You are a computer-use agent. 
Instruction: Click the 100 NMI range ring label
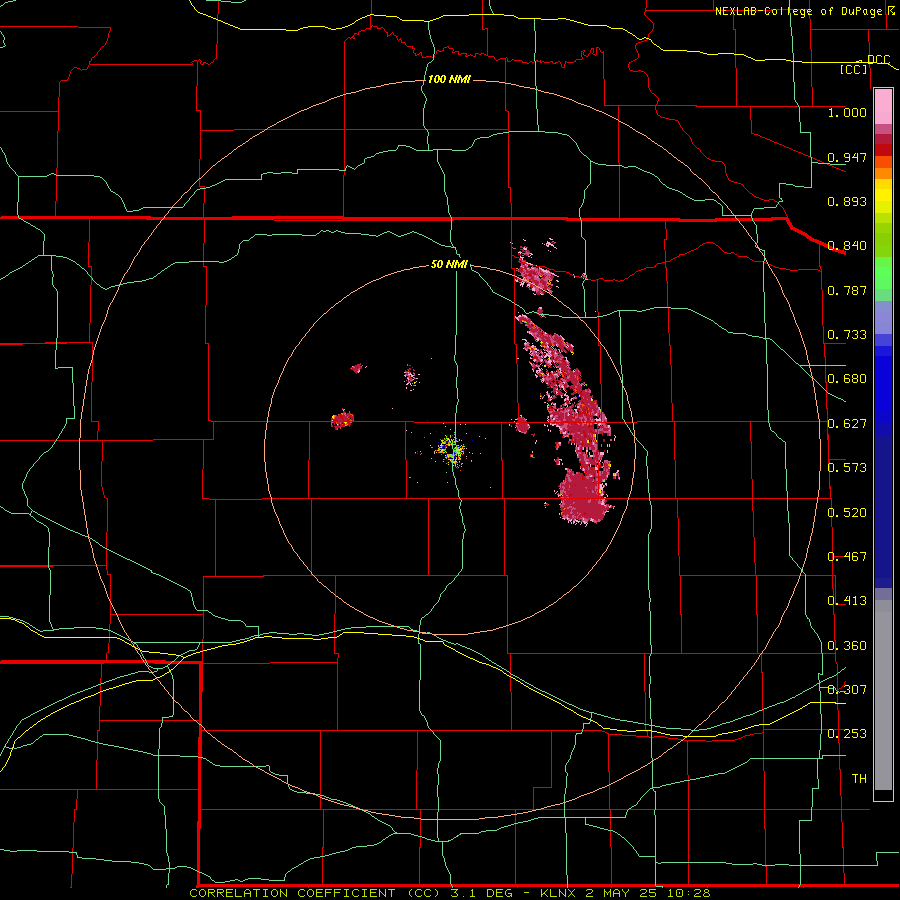coord(449,79)
